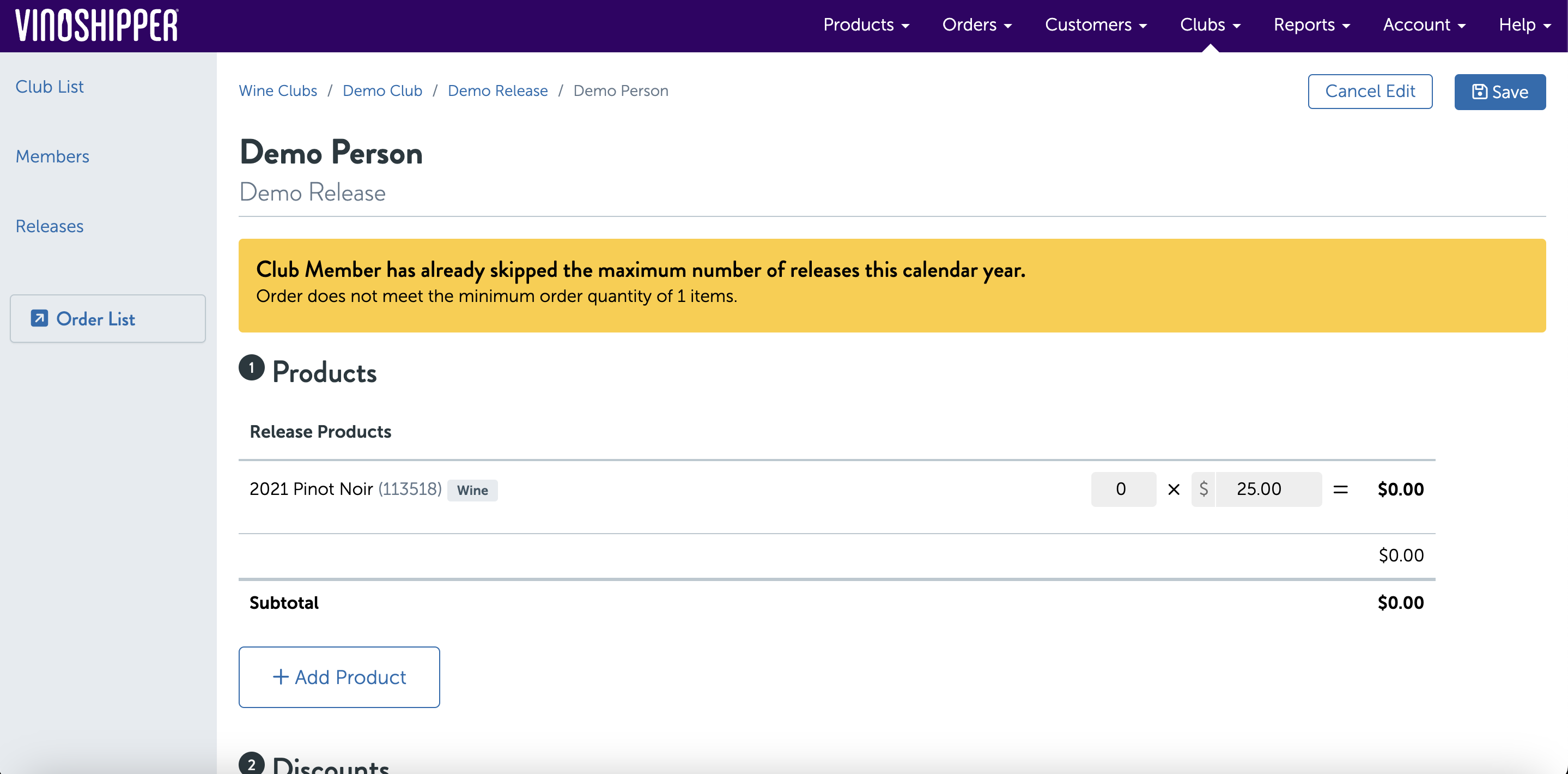Open the Clubs menu

click(1210, 25)
